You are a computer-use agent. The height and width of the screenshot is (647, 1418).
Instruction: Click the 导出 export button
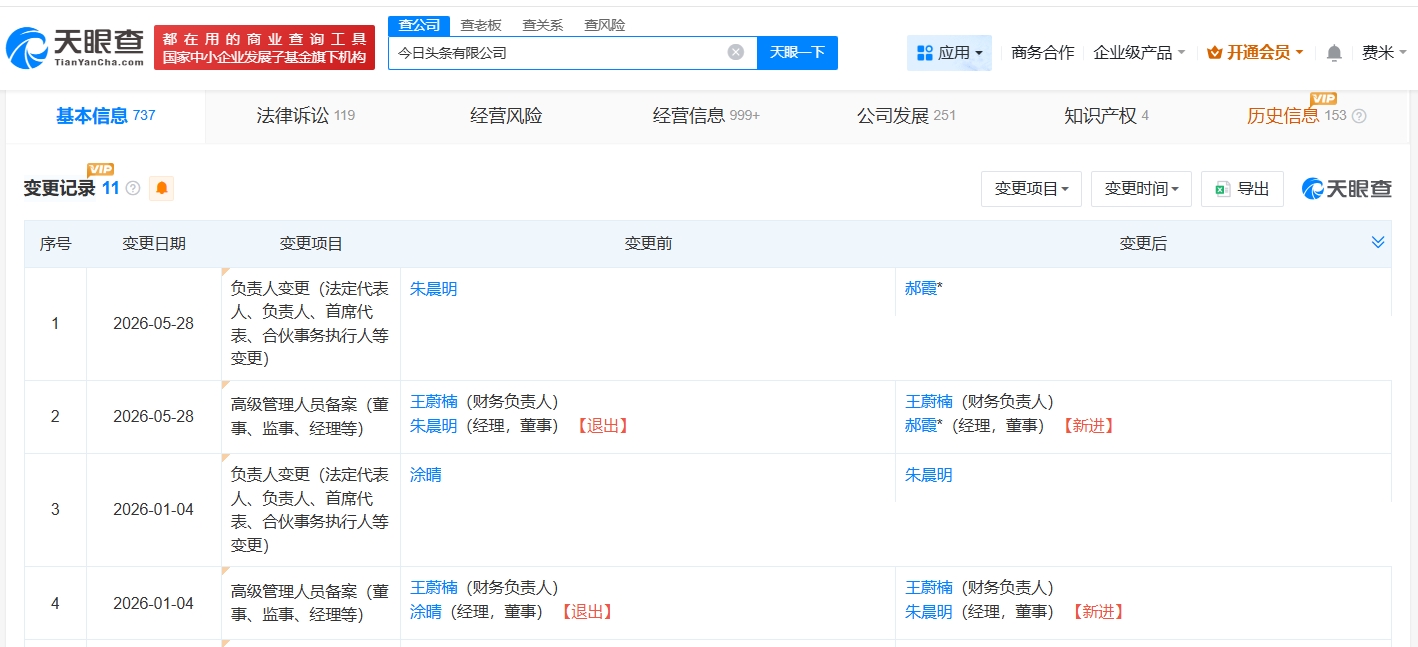1242,188
